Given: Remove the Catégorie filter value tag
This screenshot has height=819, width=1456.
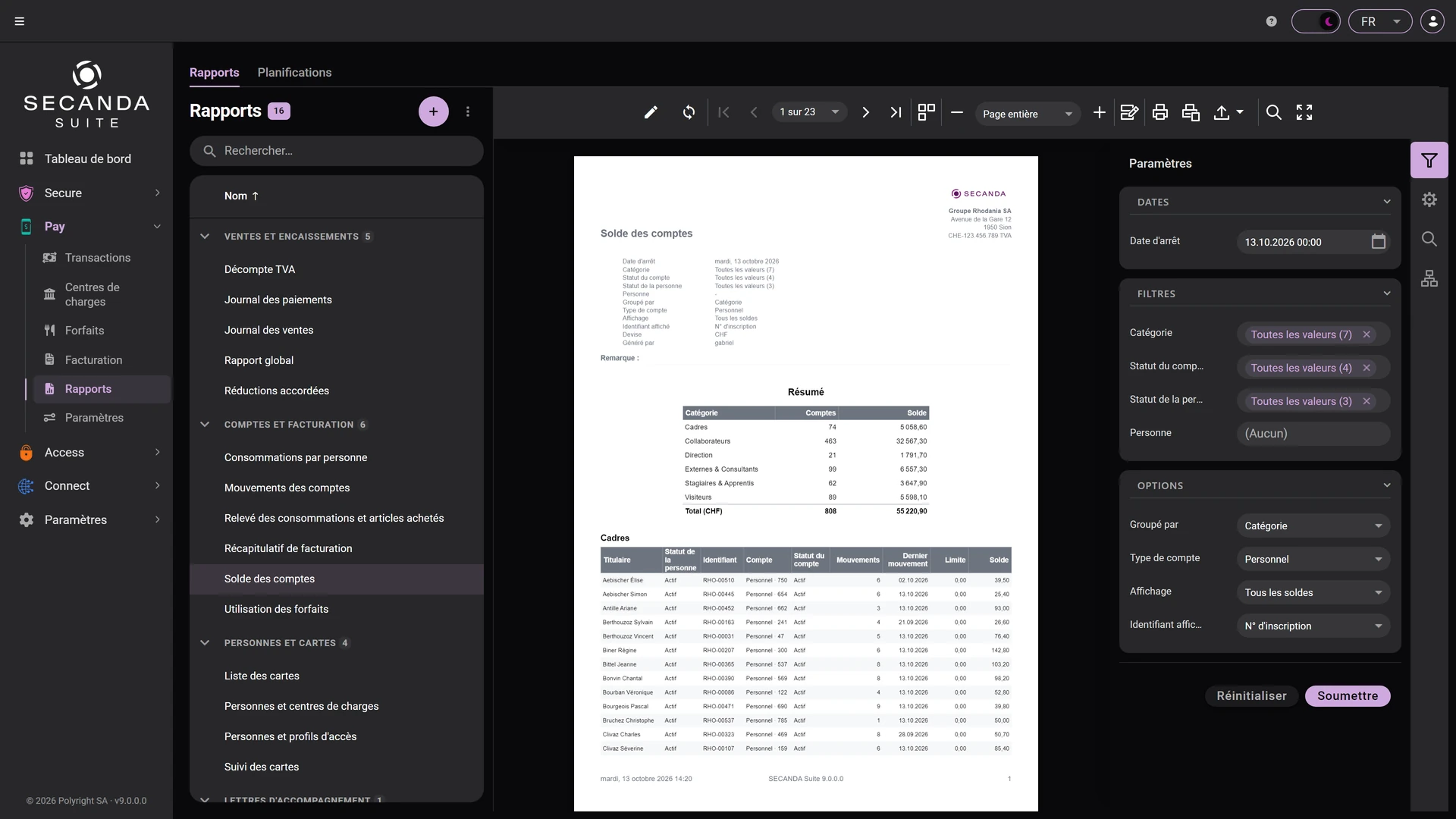Looking at the screenshot, I should (1366, 334).
